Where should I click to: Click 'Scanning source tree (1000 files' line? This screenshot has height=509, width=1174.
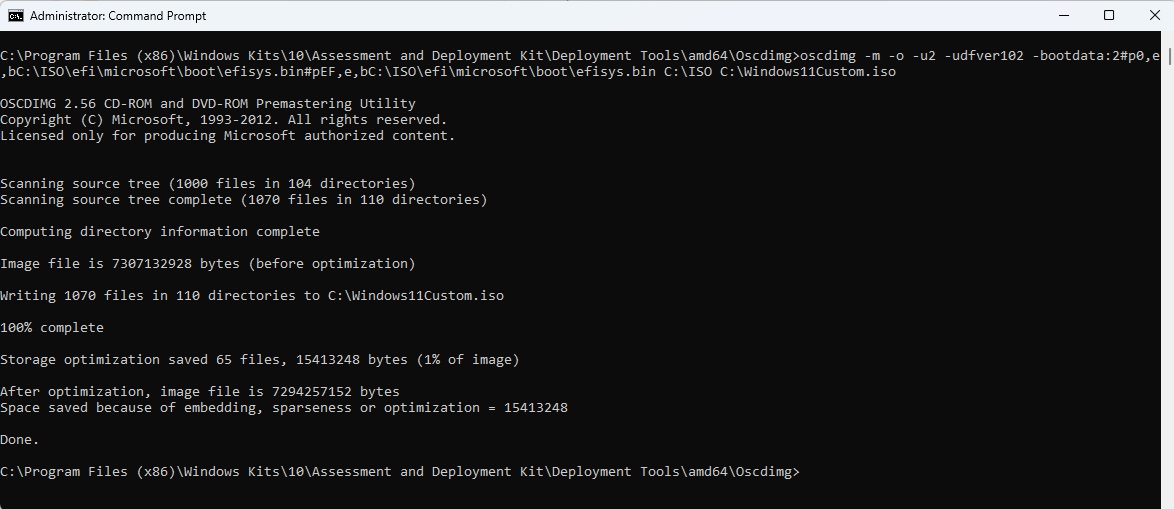pos(207,183)
